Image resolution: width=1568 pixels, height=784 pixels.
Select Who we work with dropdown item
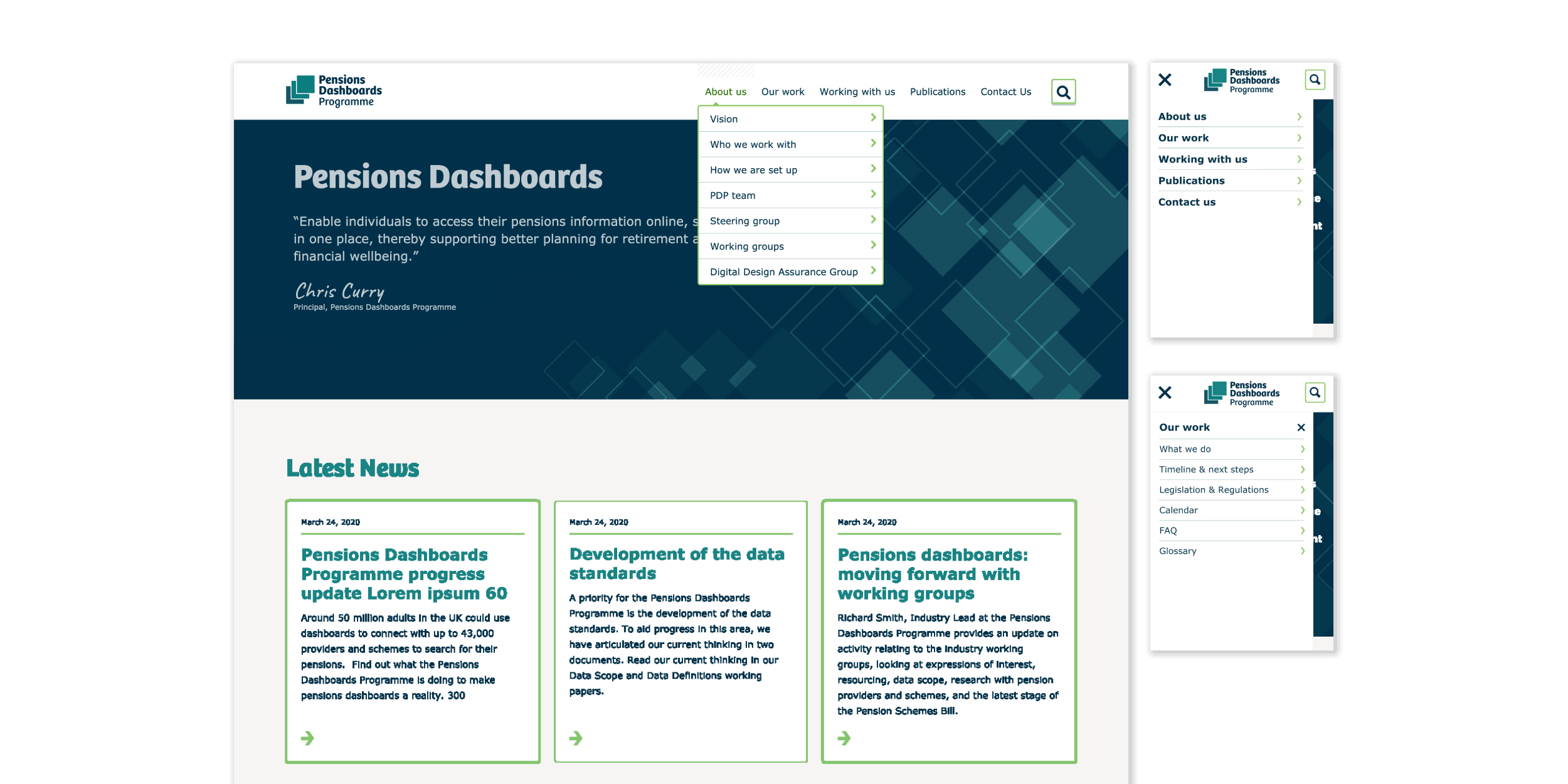click(x=790, y=144)
